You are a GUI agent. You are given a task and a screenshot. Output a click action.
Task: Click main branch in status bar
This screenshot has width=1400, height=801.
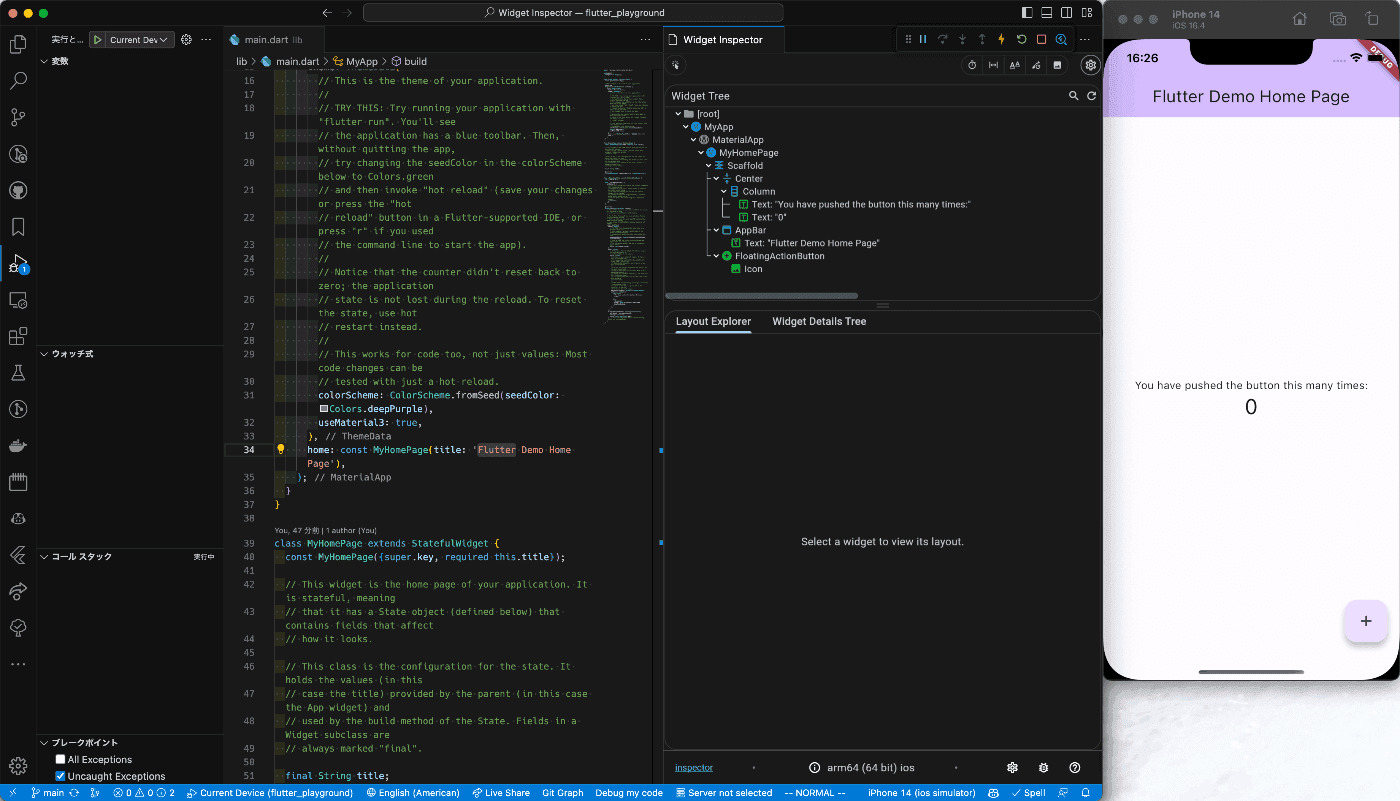tap(48, 793)
